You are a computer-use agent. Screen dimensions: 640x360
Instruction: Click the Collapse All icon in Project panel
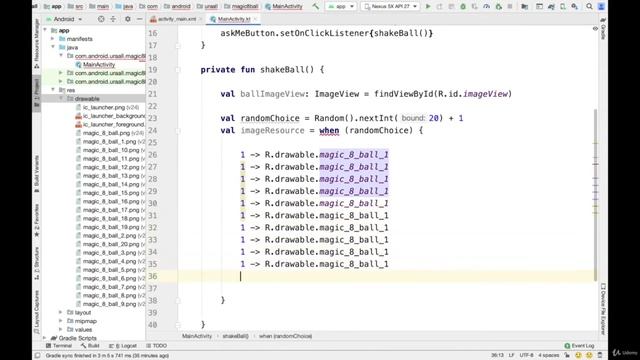(113, 19)
